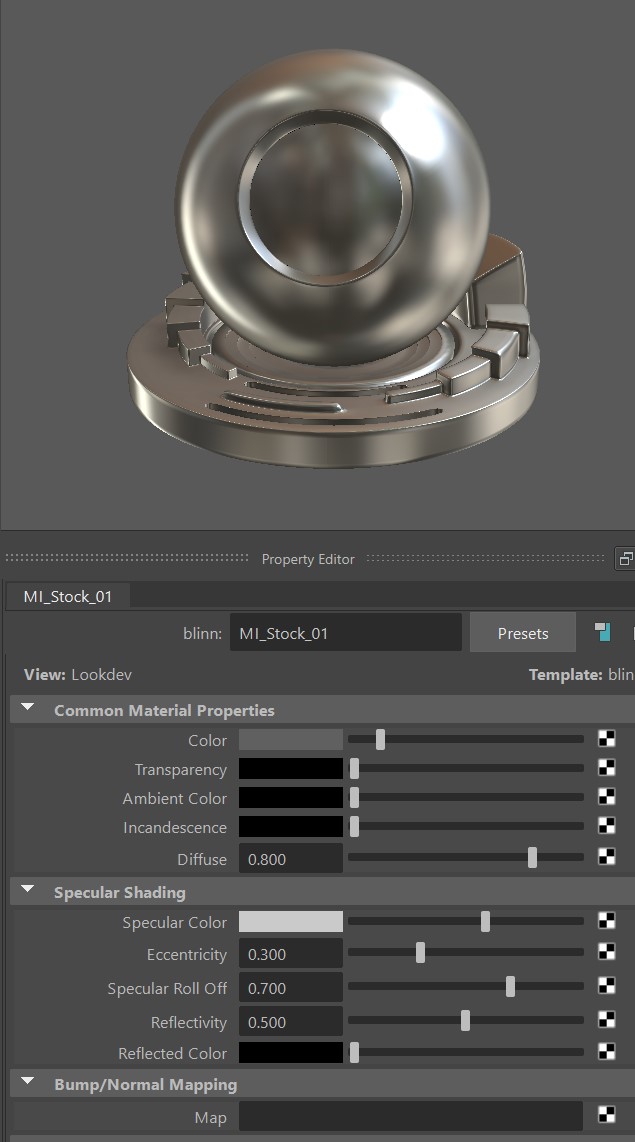Open the Color swatch picker
This screenshot has width=635, height=1142.
(291, 739)
